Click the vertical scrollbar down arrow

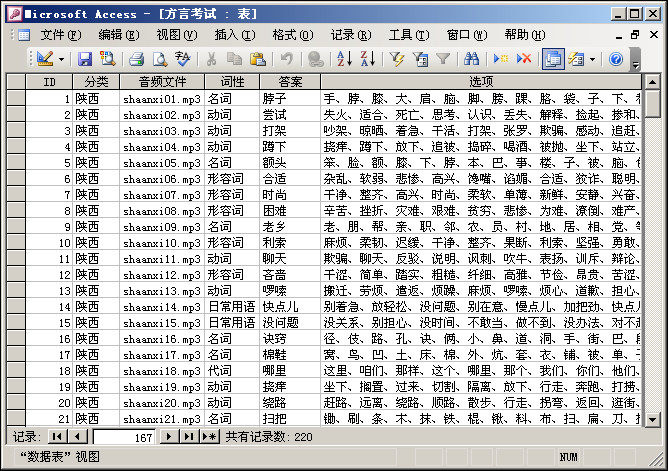click(652, 419)
